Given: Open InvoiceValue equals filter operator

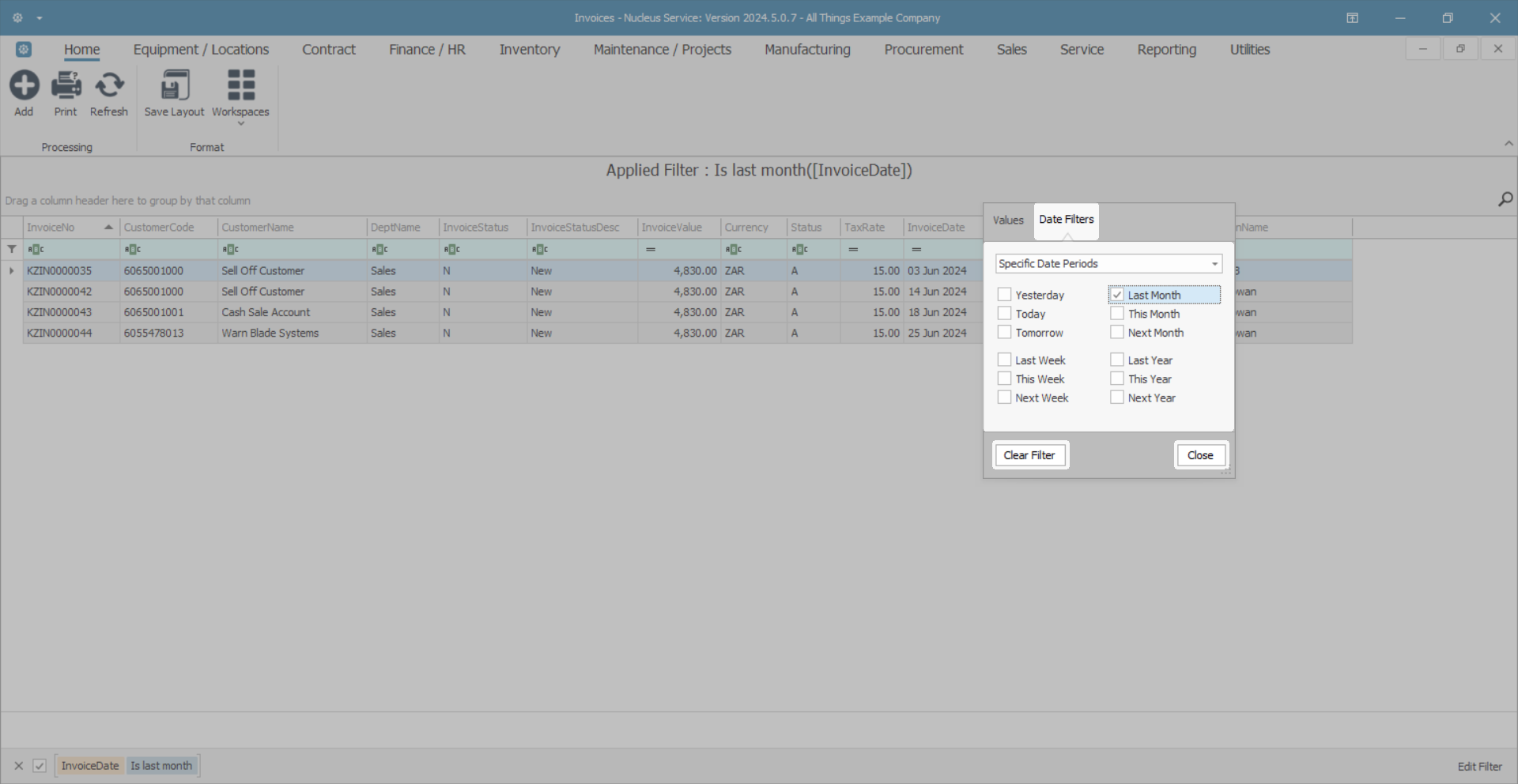Looking at the screenshot, I should click(x=651, y=250).
